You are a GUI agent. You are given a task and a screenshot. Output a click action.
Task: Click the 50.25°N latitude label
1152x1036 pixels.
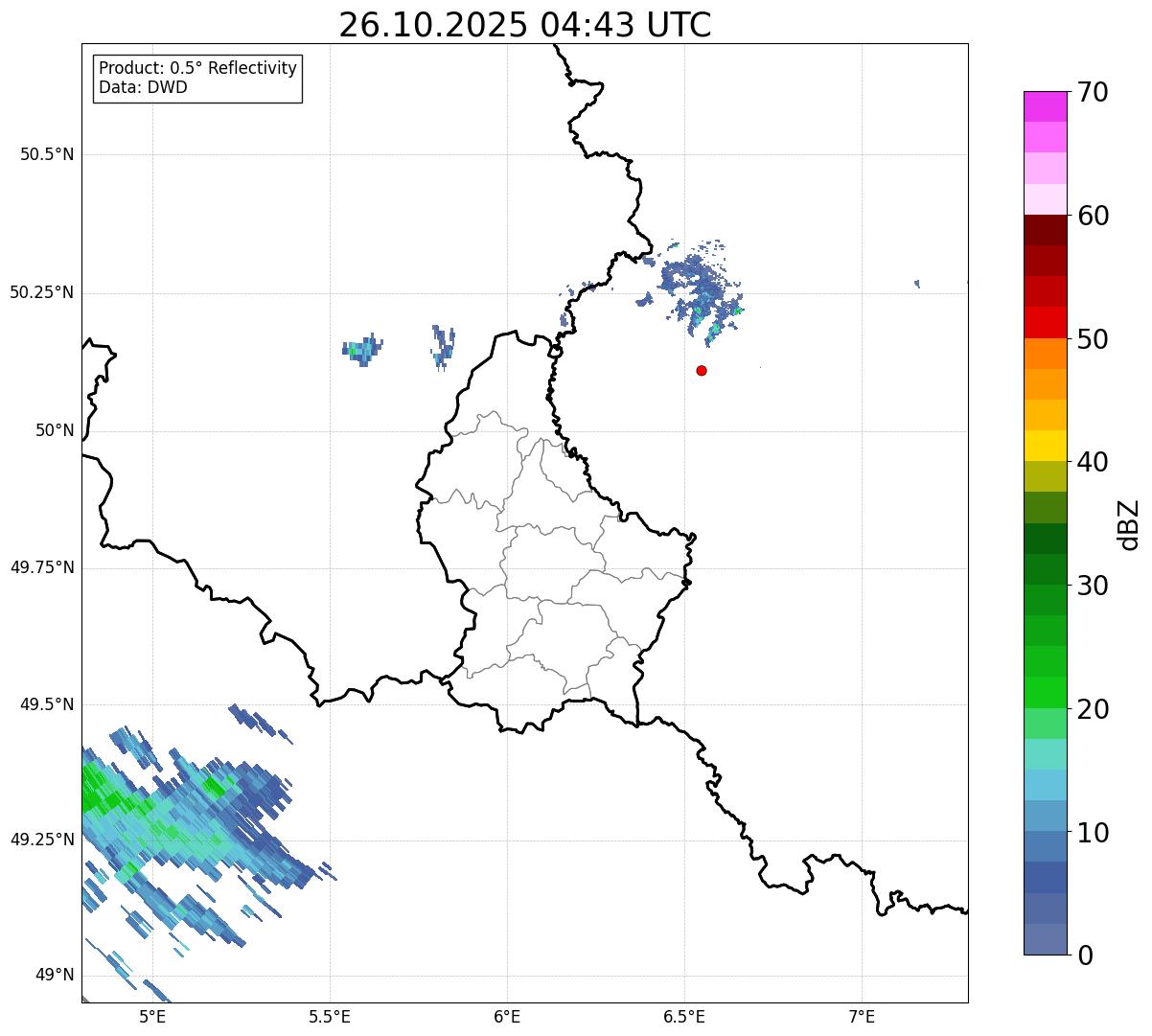pos(42,292)
